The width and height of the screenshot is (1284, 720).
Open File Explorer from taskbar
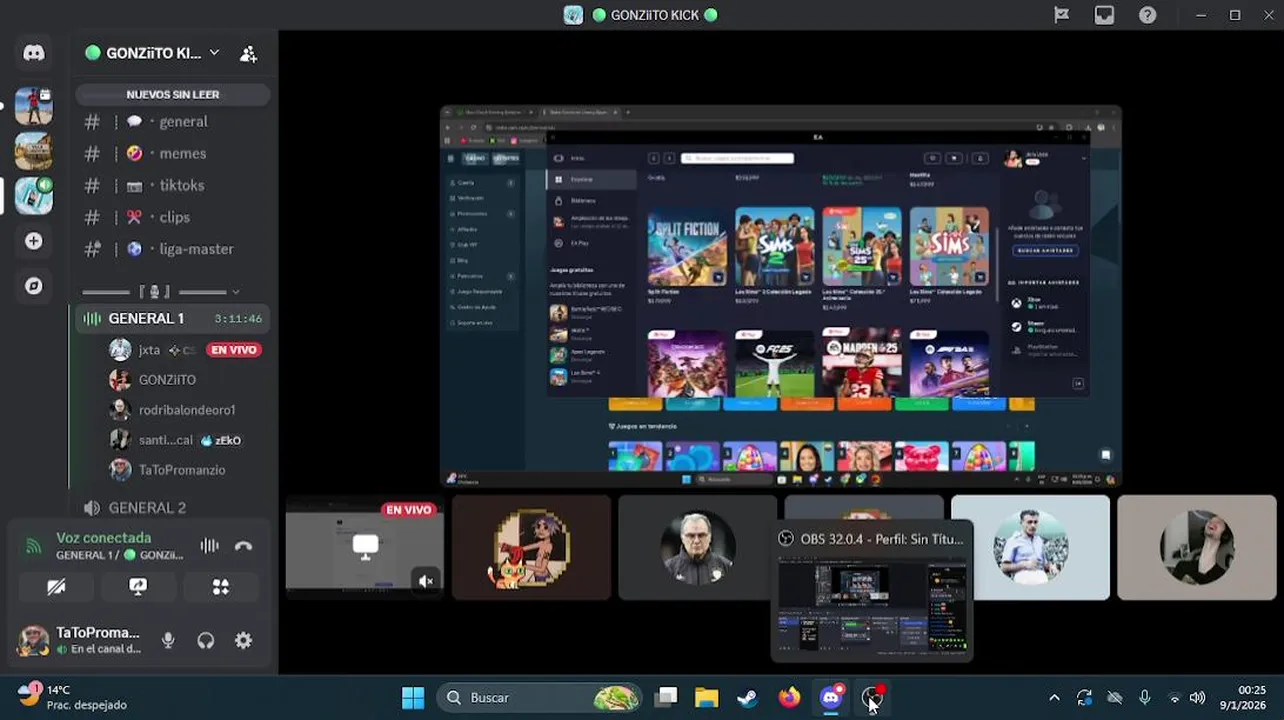pyautogui.click(x=707, y=698)
